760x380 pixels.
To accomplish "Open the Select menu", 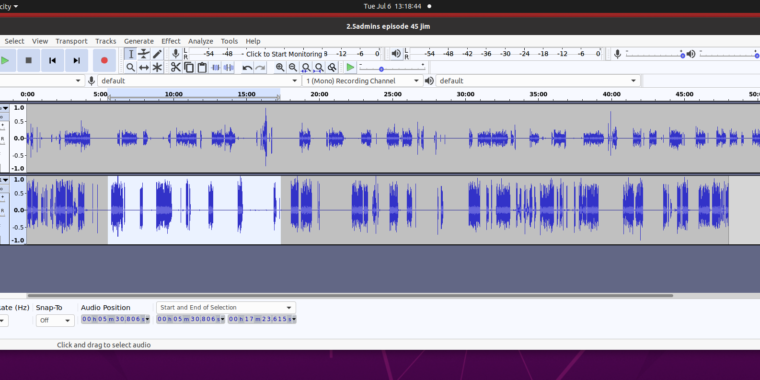I will 14,41.
